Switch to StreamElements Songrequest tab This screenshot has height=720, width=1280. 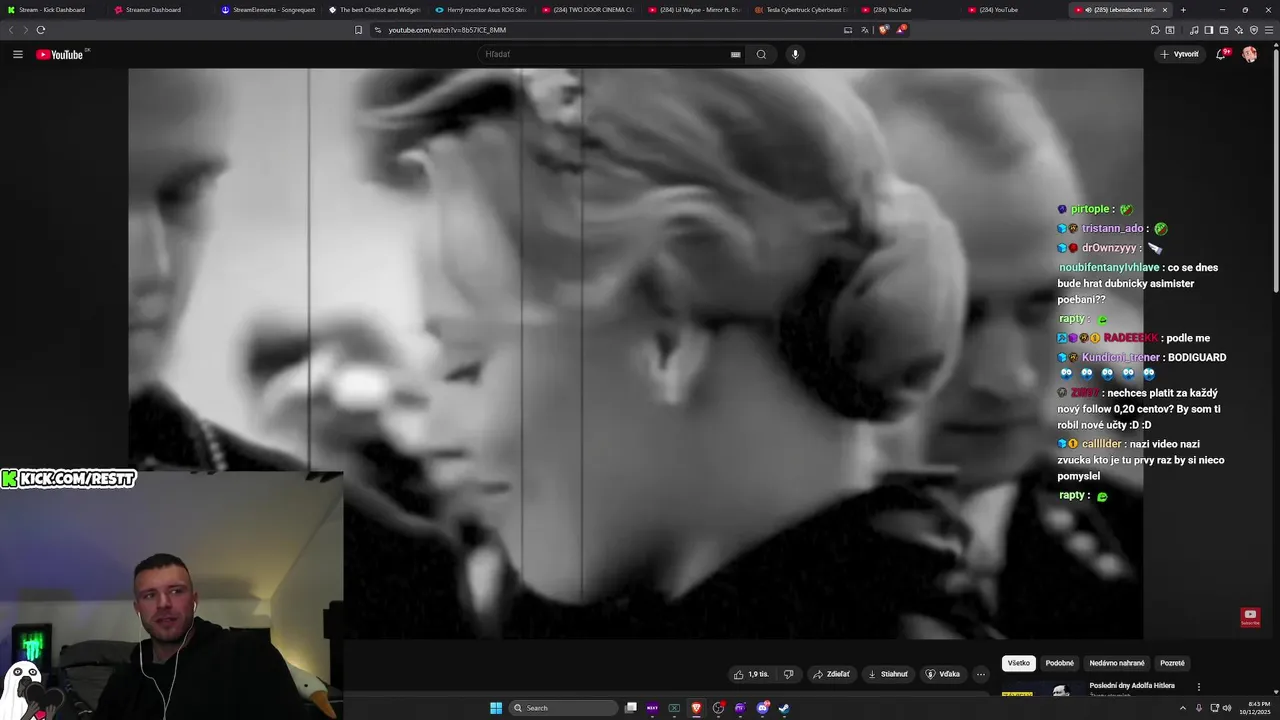coord(267,10)
